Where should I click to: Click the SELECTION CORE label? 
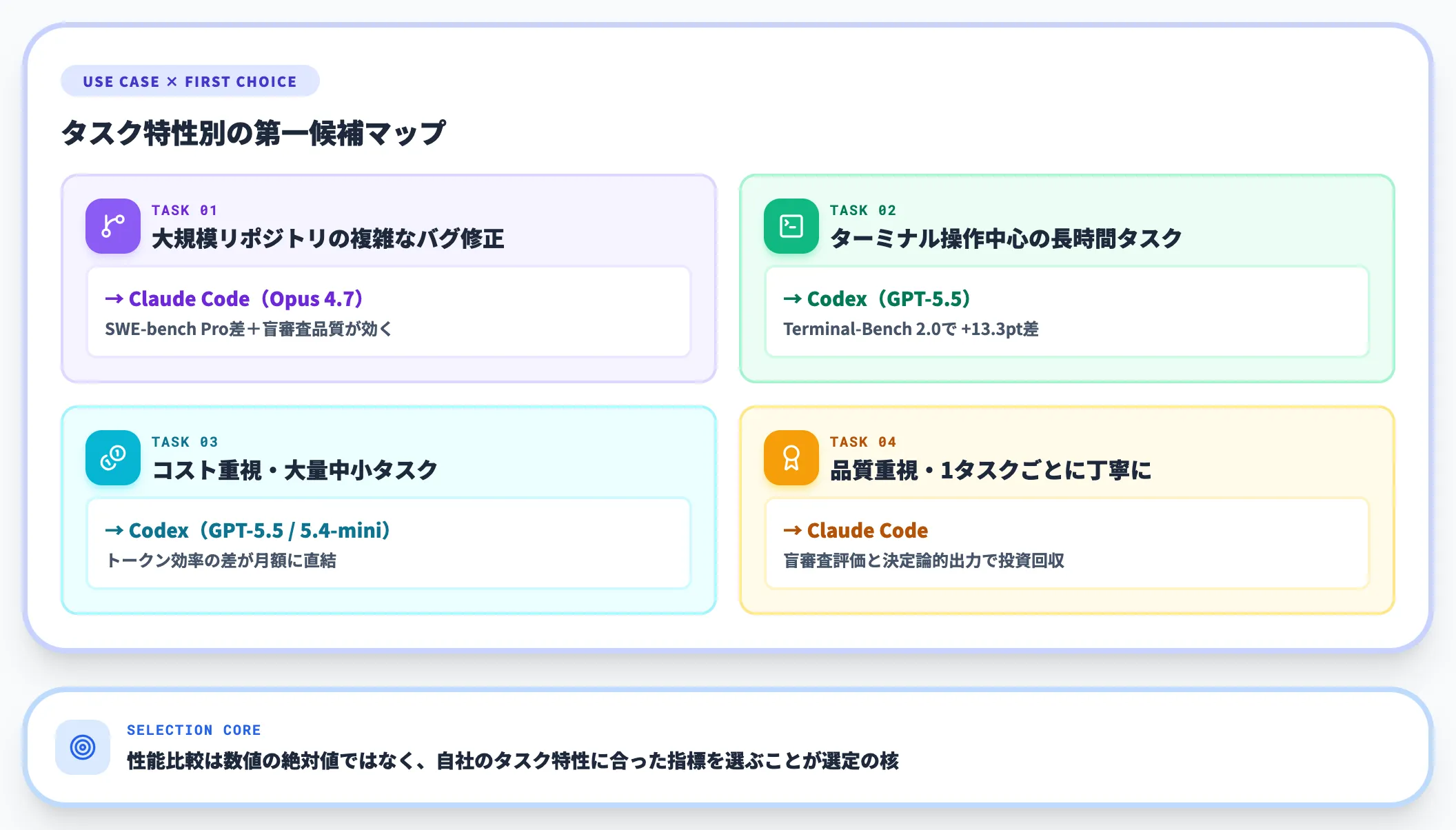click(x=194, y=730)
